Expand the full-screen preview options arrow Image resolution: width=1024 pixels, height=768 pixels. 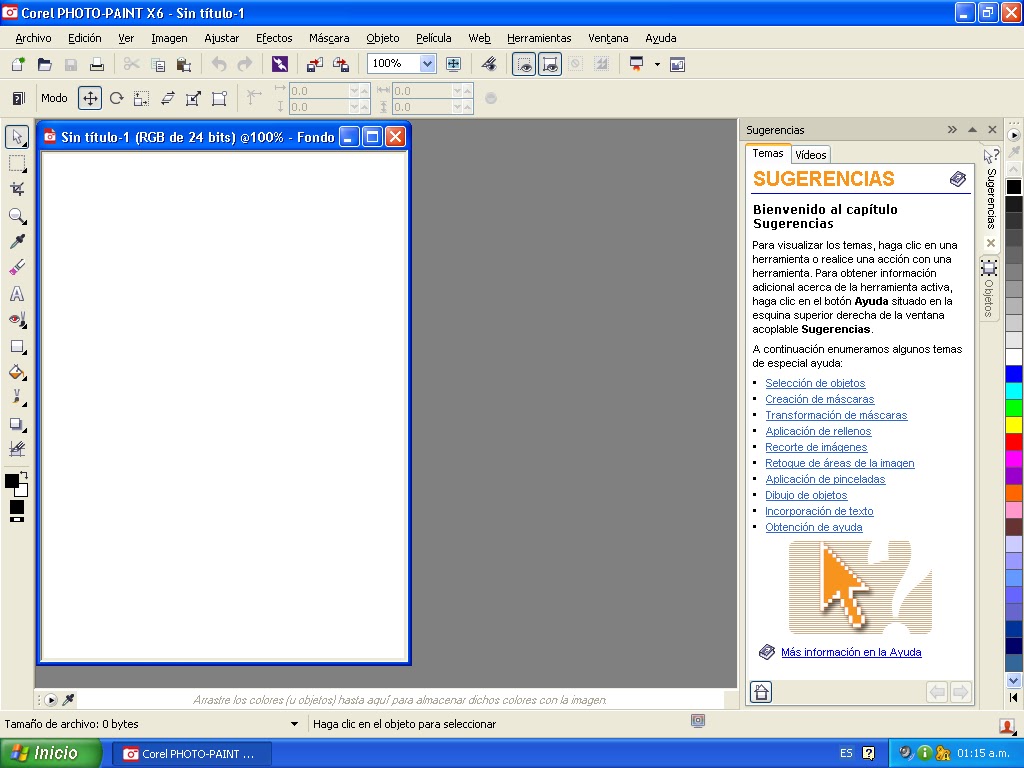(x=657, y=63)
